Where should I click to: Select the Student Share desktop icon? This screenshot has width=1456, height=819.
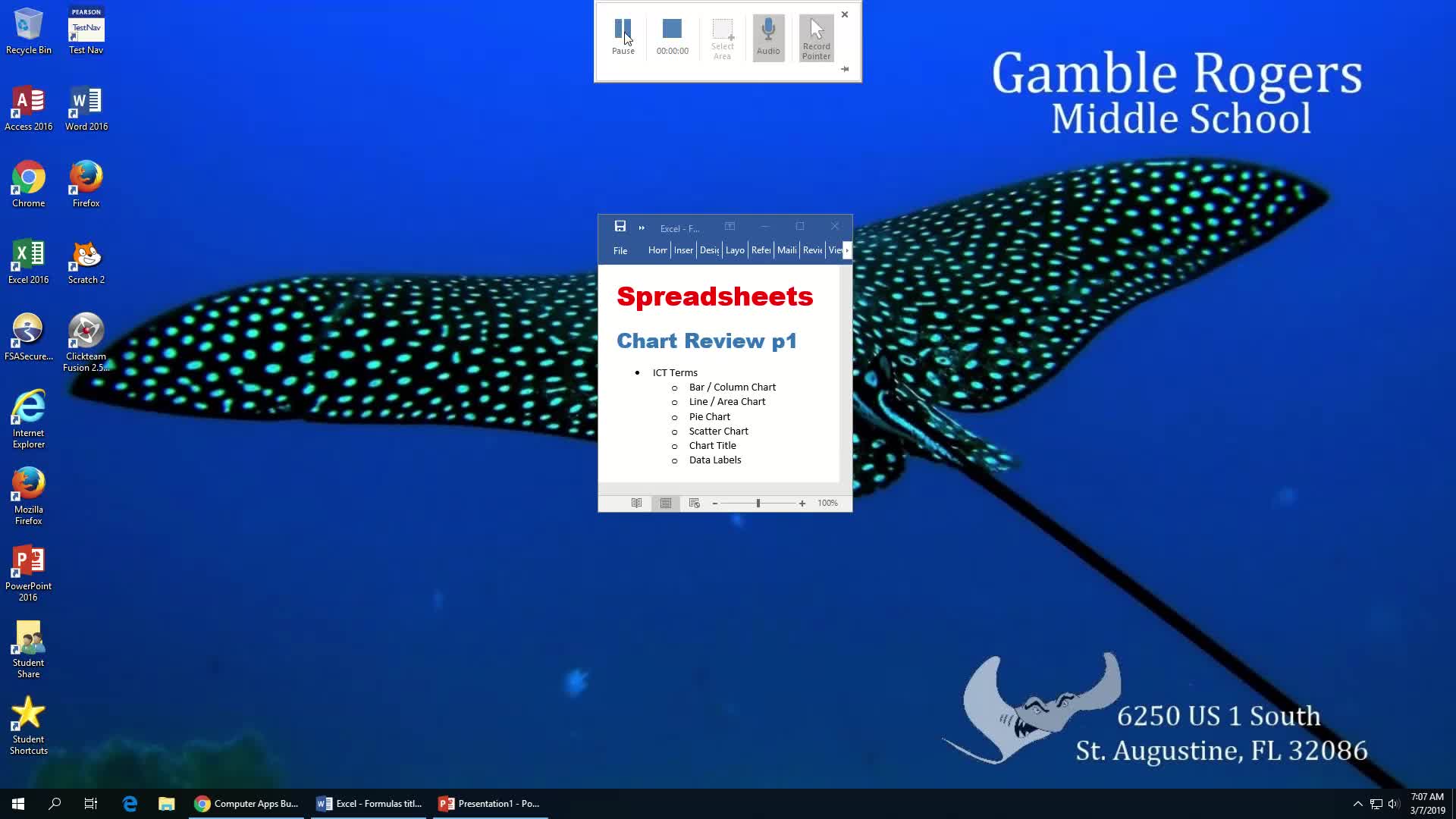29,649
